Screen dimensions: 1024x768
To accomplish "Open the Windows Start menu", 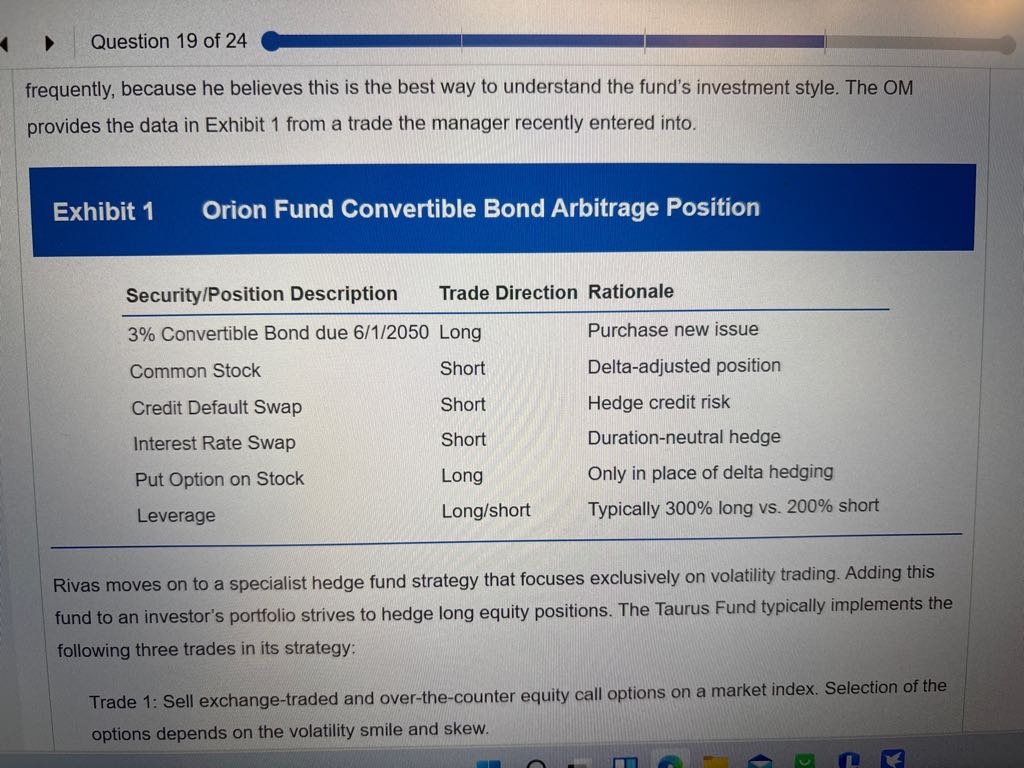I will coord(489,764).
